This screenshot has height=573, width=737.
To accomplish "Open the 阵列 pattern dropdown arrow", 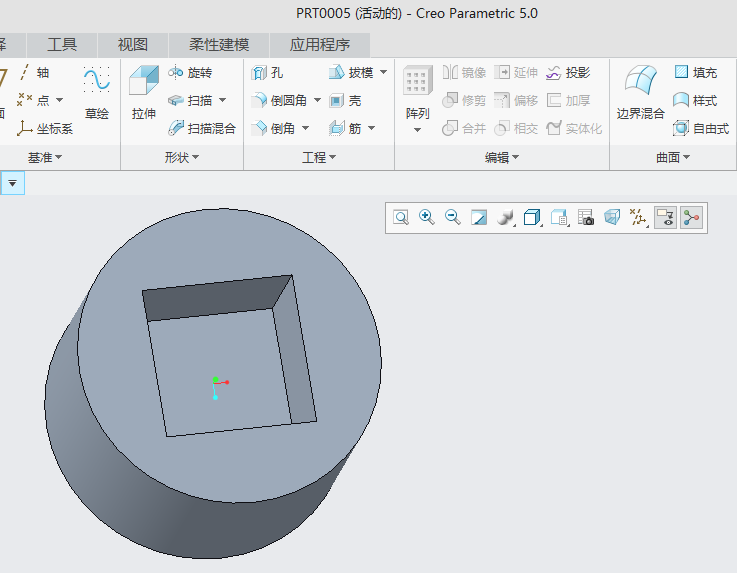I will click(417, 130).
